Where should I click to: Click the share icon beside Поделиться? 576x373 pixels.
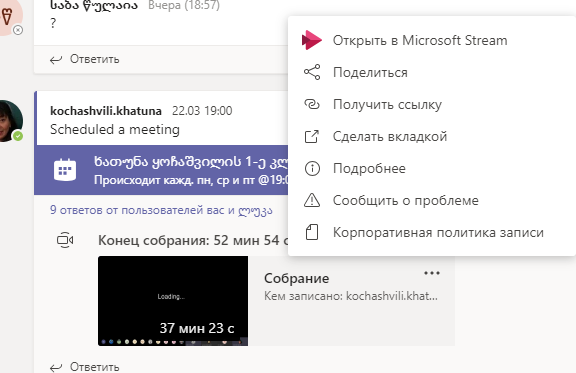coord(312,72)
